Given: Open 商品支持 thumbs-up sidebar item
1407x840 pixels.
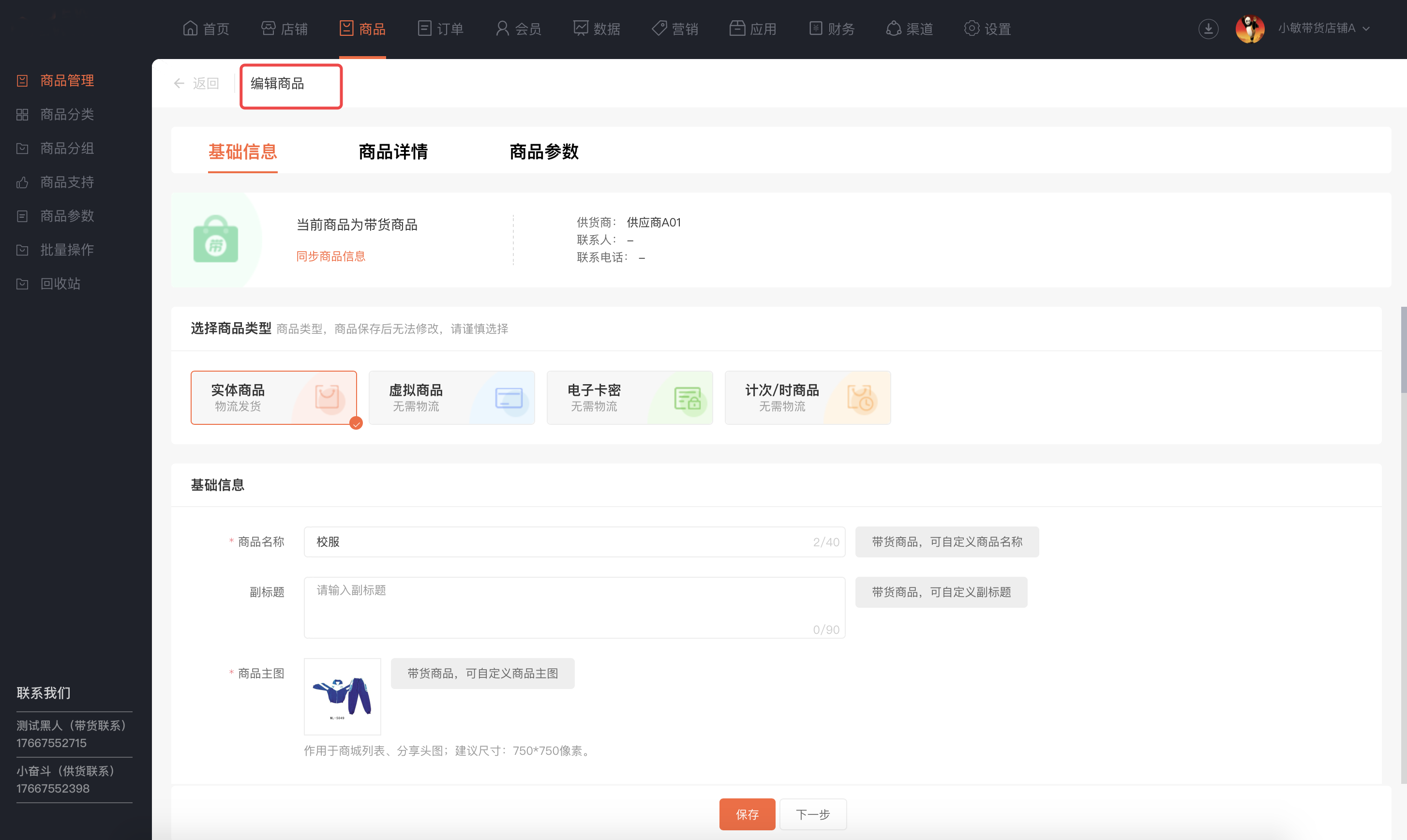Looking at the screenshot, I should coord(23,182).
